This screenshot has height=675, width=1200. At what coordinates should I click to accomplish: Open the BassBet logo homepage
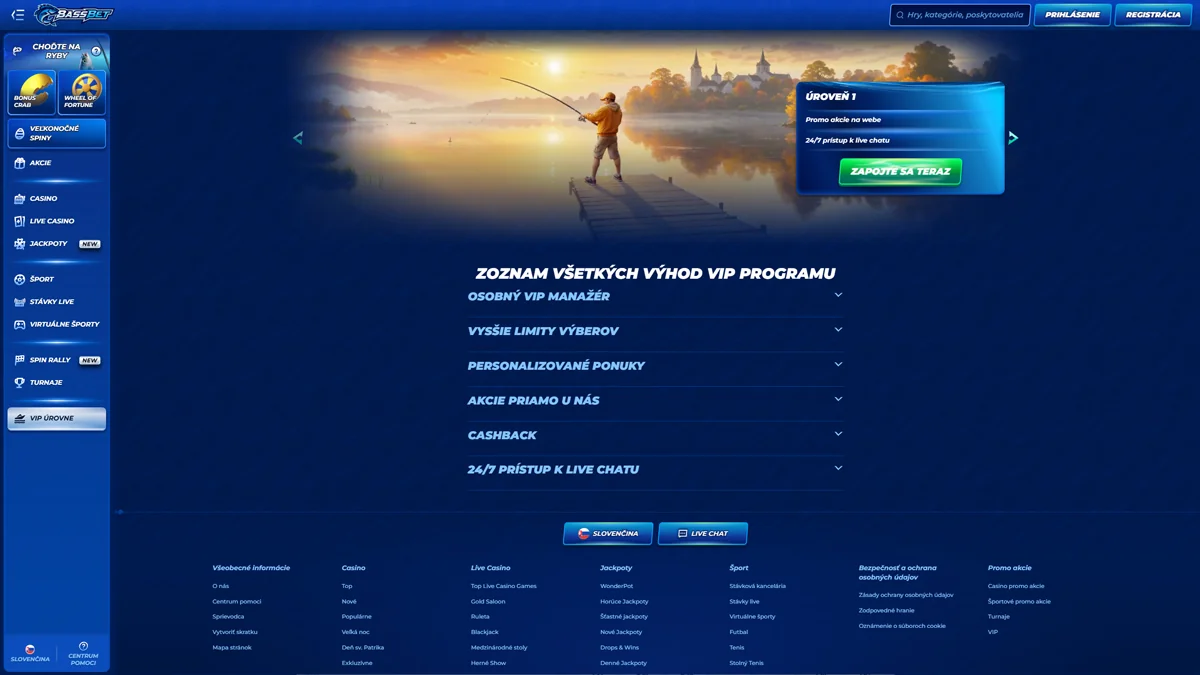point(74,15)
